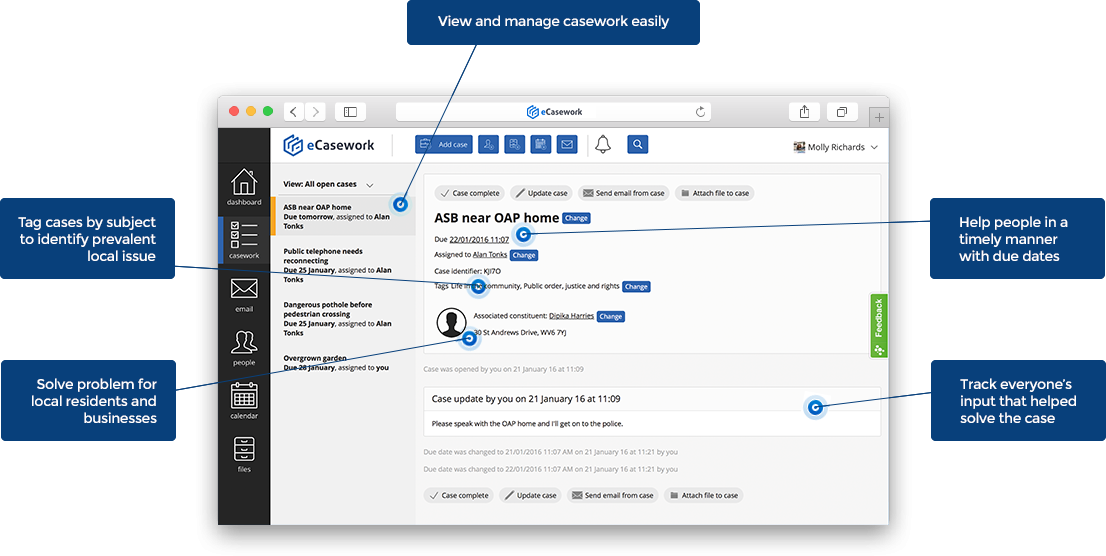The height and width of the screenshot is (556, 1106).
Task: Click the top Case complete button
Action: pyautogui.click(x=469, y=193)
